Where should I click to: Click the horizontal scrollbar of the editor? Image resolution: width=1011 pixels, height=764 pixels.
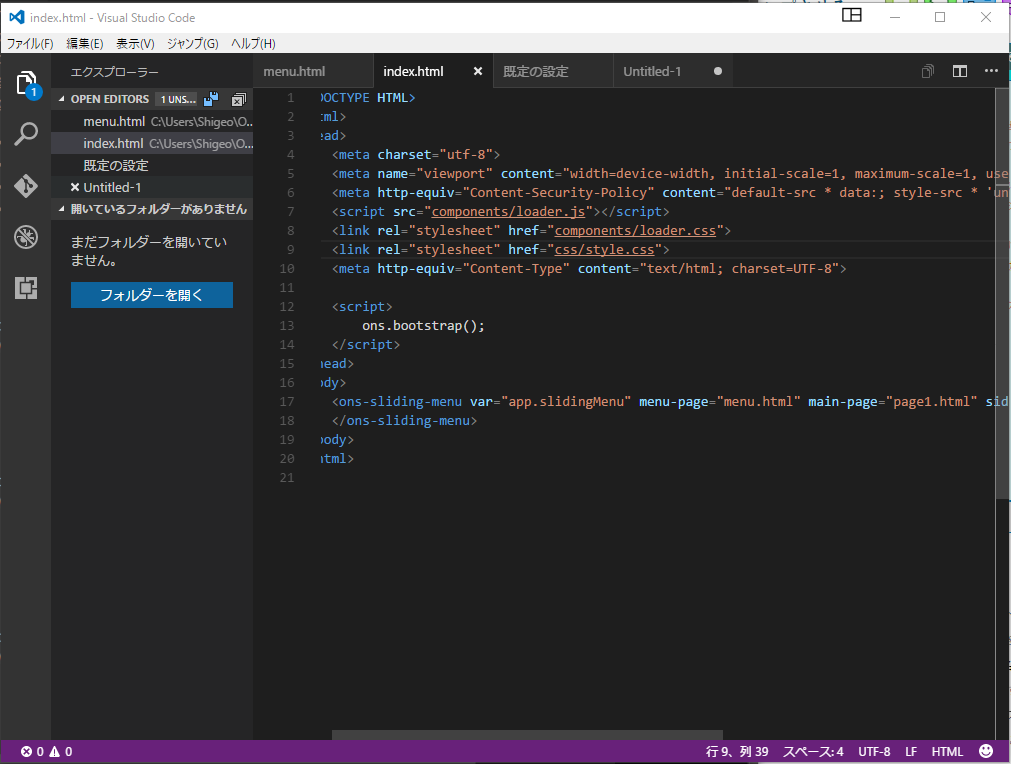click(x=527, y=735)
